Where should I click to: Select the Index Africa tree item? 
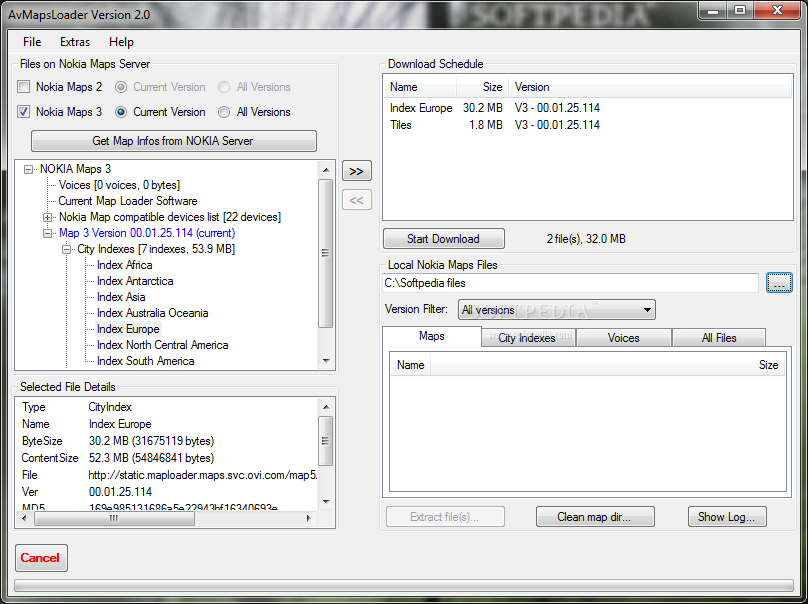(125, 265)
